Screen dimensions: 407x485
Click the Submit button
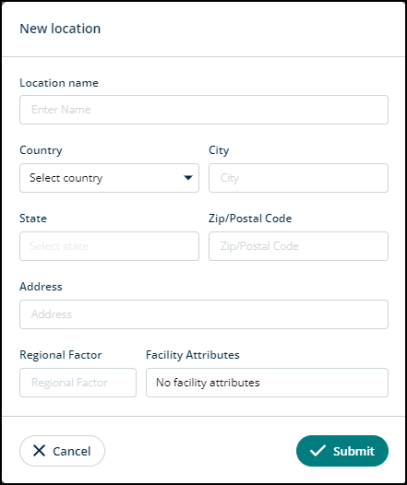coord(342,451)
